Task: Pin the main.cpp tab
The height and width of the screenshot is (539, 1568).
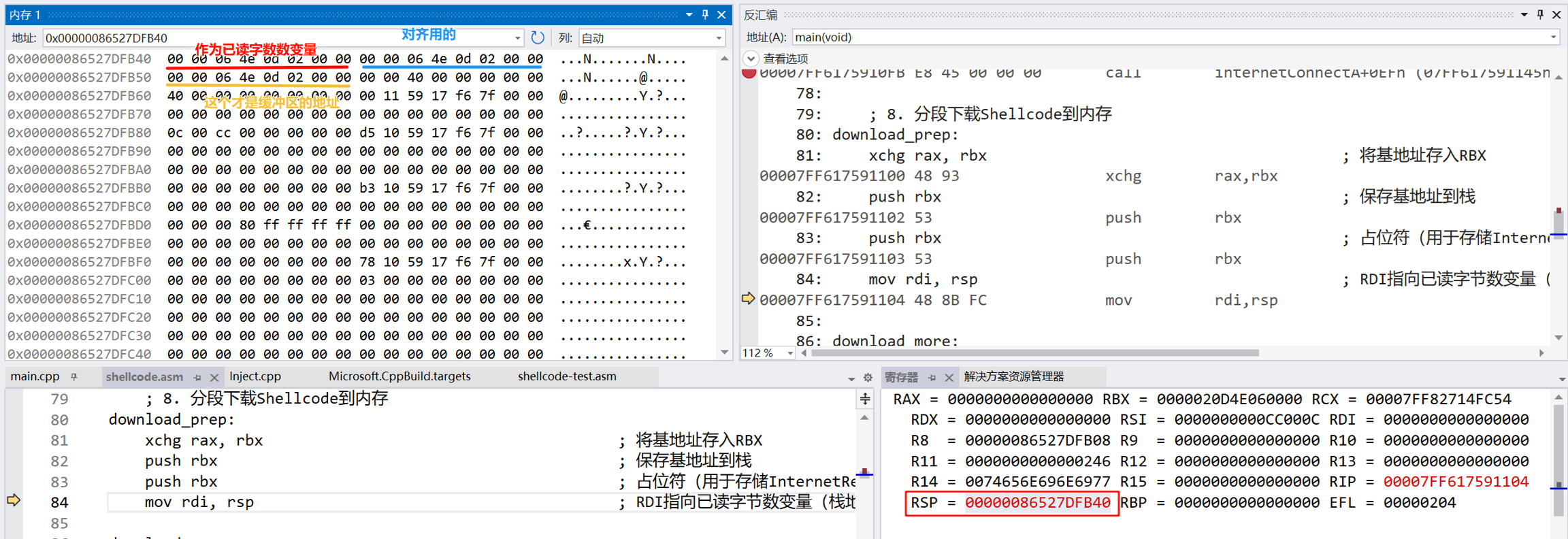Action: click(x=74, y=376)
